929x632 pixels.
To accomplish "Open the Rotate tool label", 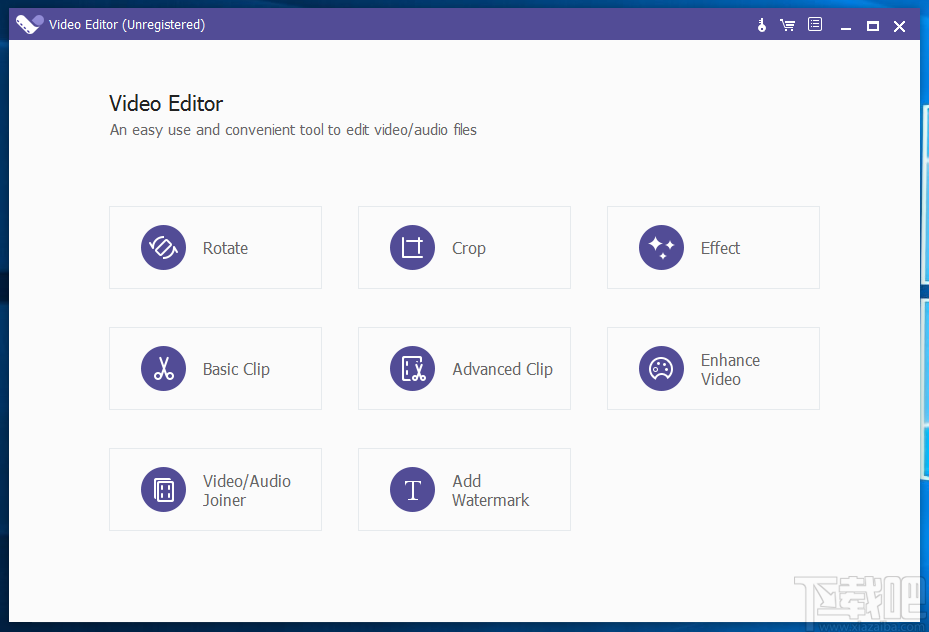I will click(x=225, y=248).
